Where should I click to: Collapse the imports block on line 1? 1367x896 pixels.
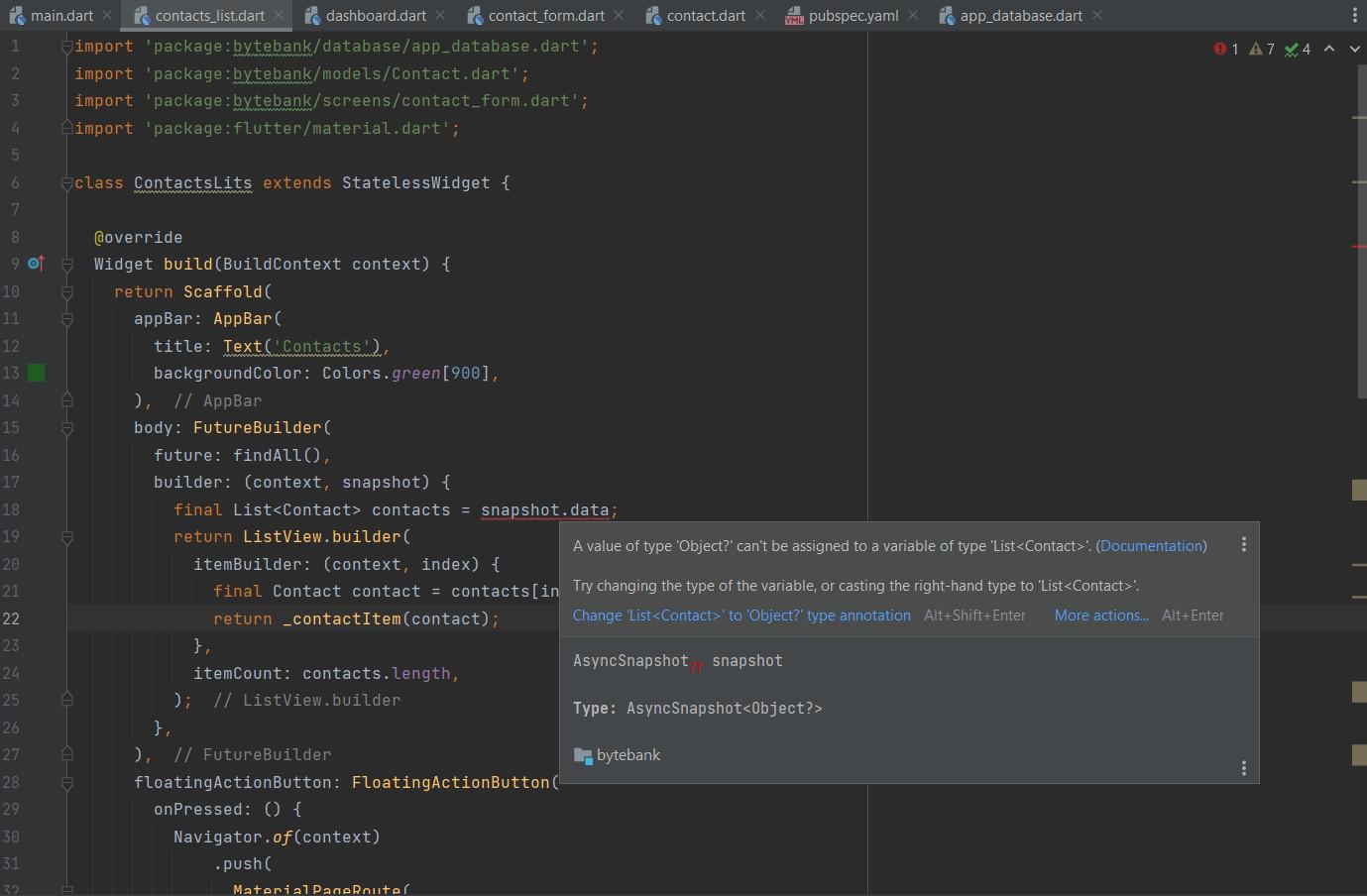pyautogui.click(x=66, y=47)
